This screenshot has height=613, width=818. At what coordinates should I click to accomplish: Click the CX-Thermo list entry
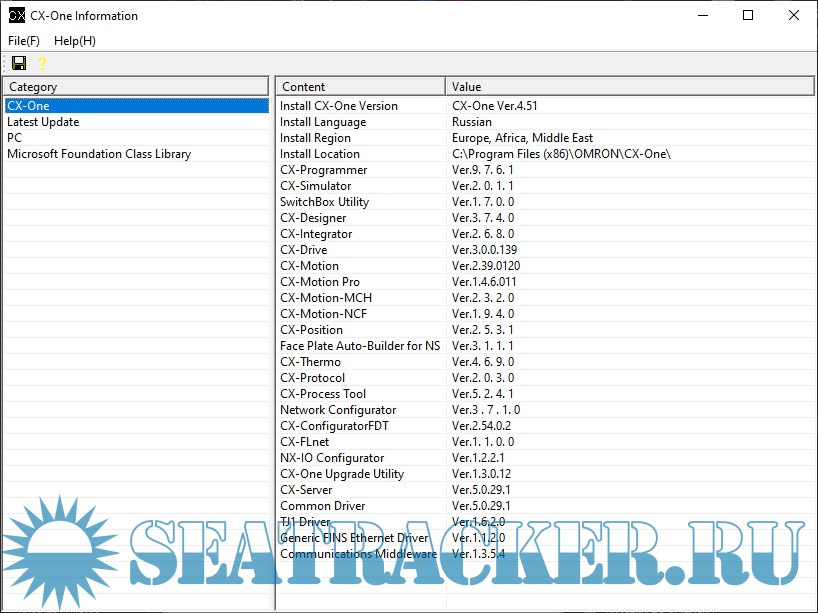(x=310, y=362)
